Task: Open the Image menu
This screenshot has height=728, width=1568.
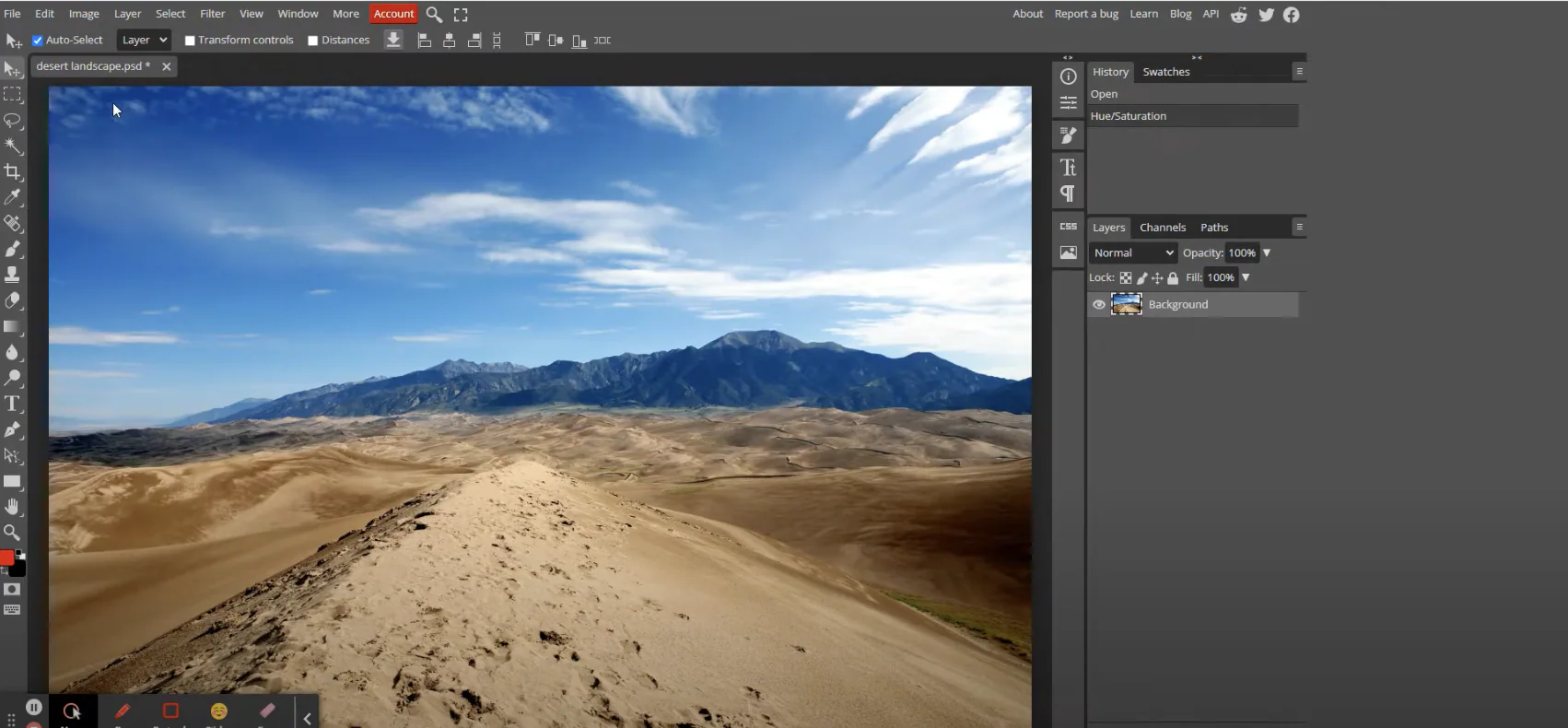Action: pyautogui.click(x=84, y=14)
